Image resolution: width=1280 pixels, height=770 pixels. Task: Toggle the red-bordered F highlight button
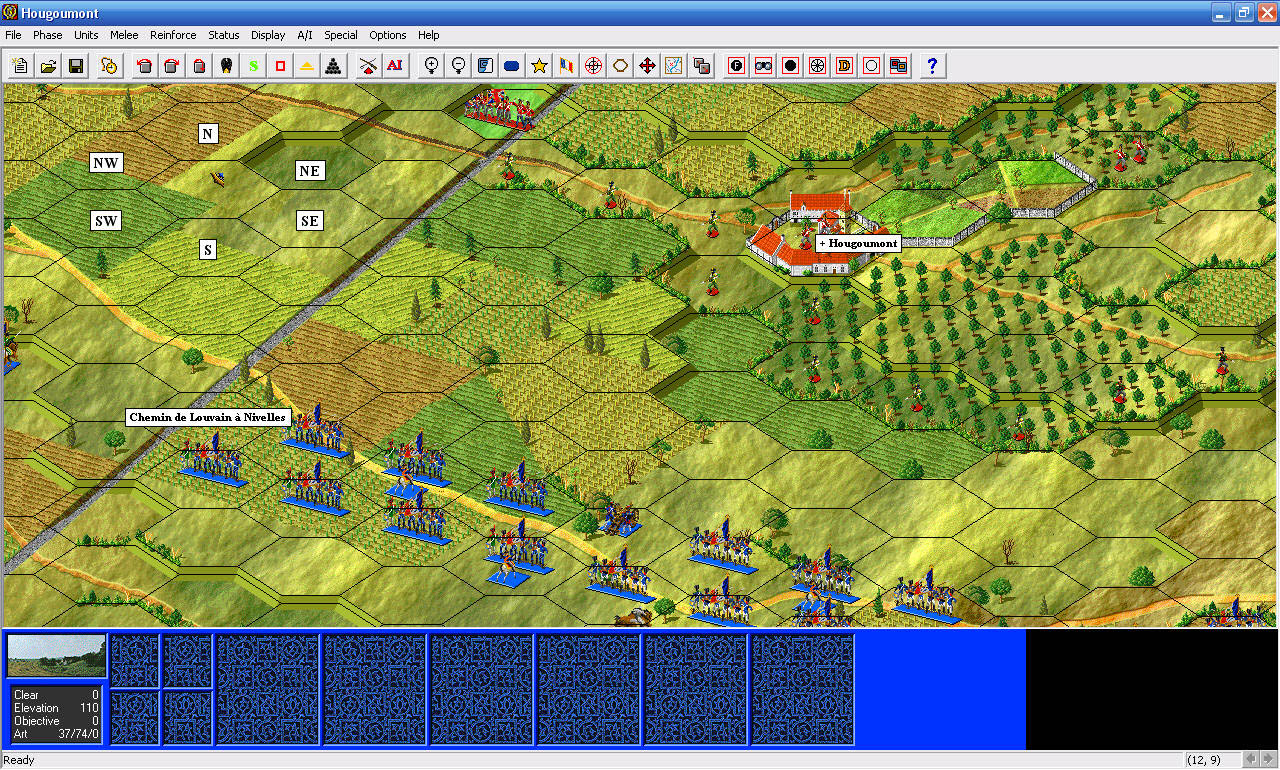pos(736,66)
